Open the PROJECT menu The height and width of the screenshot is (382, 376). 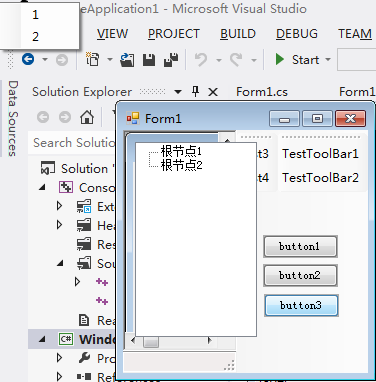point(174,34)
